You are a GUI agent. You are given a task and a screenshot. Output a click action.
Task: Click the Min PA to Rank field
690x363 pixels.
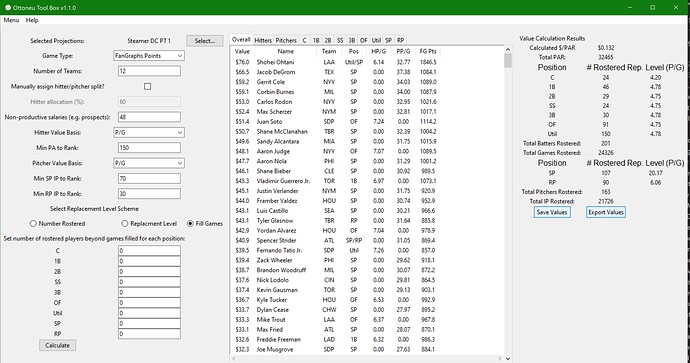click(x=149, y=148)
